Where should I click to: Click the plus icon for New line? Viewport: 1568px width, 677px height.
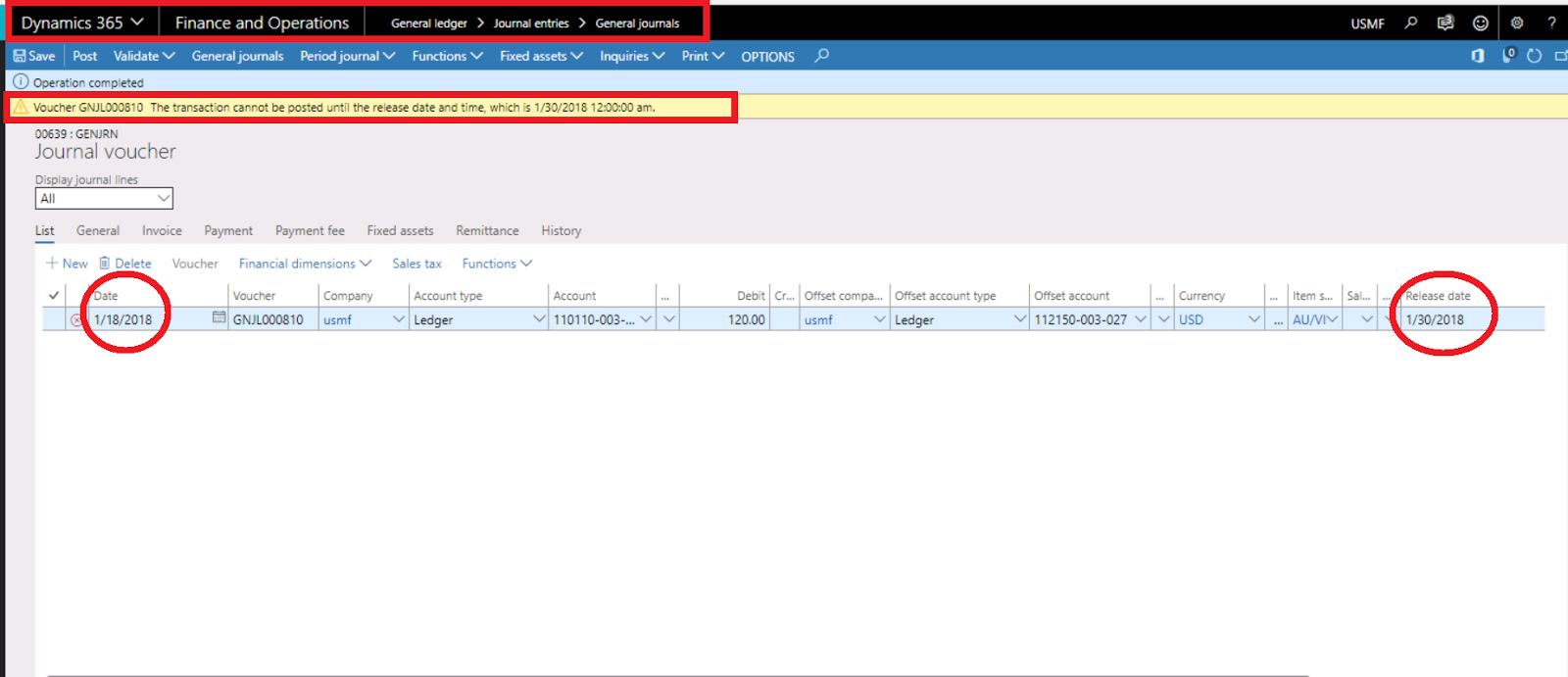pyautogui.click(x=52, y=263)
